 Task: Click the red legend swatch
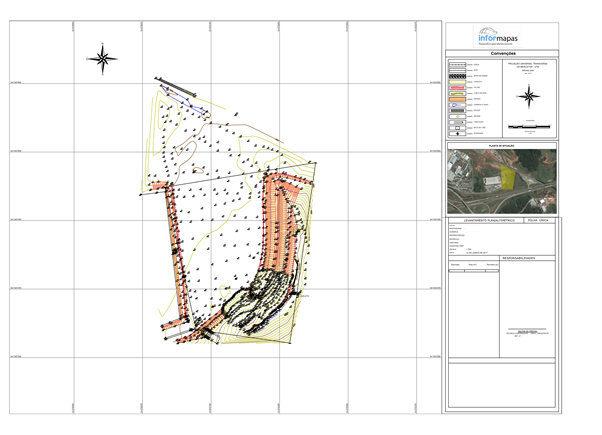pos(457,88)
